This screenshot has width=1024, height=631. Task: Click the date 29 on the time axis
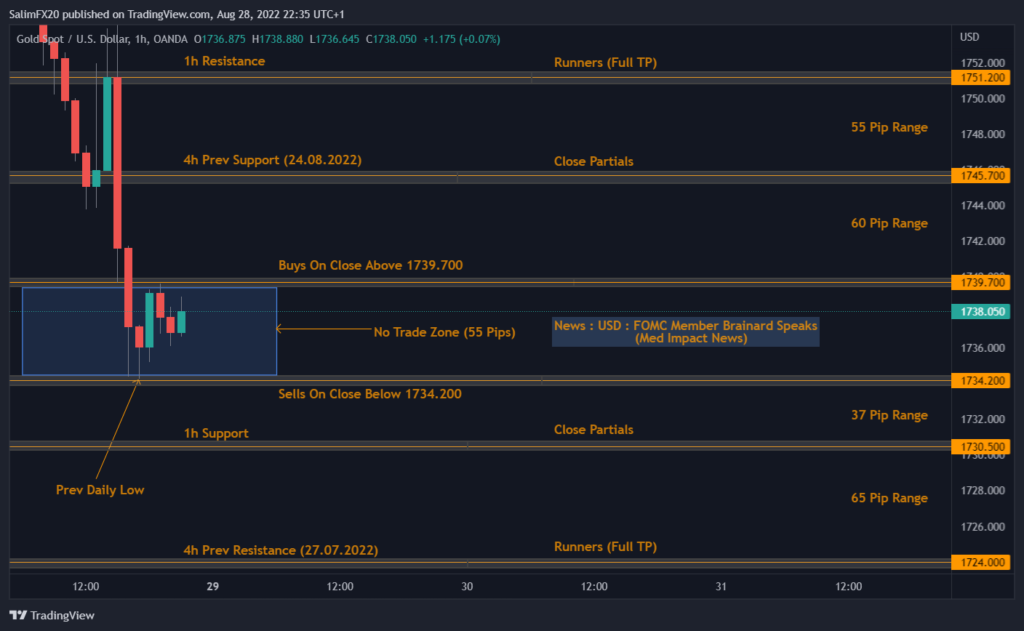click(x=212, y=586)
